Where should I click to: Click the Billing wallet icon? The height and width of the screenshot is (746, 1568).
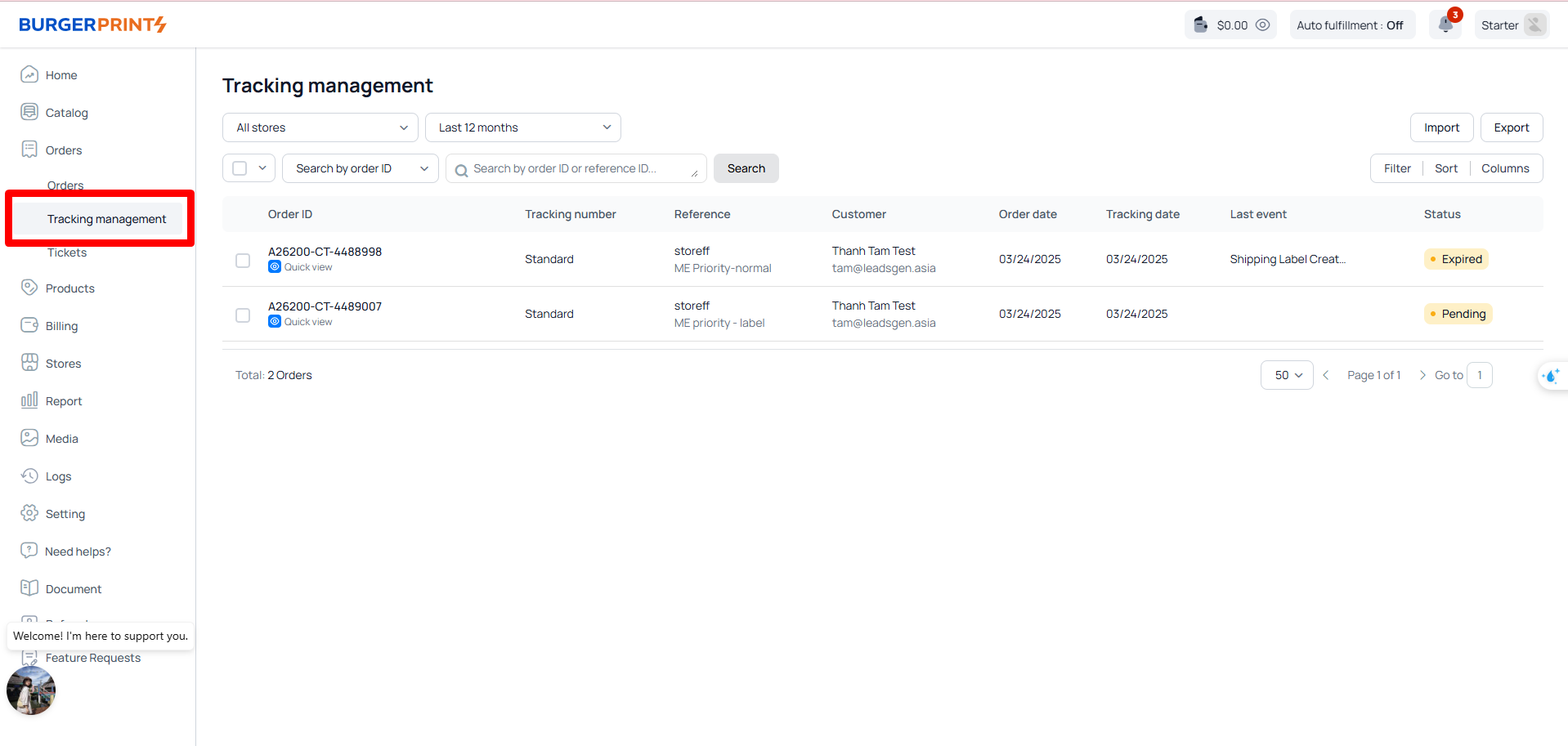pyautogui.click(x=29, y=325)
